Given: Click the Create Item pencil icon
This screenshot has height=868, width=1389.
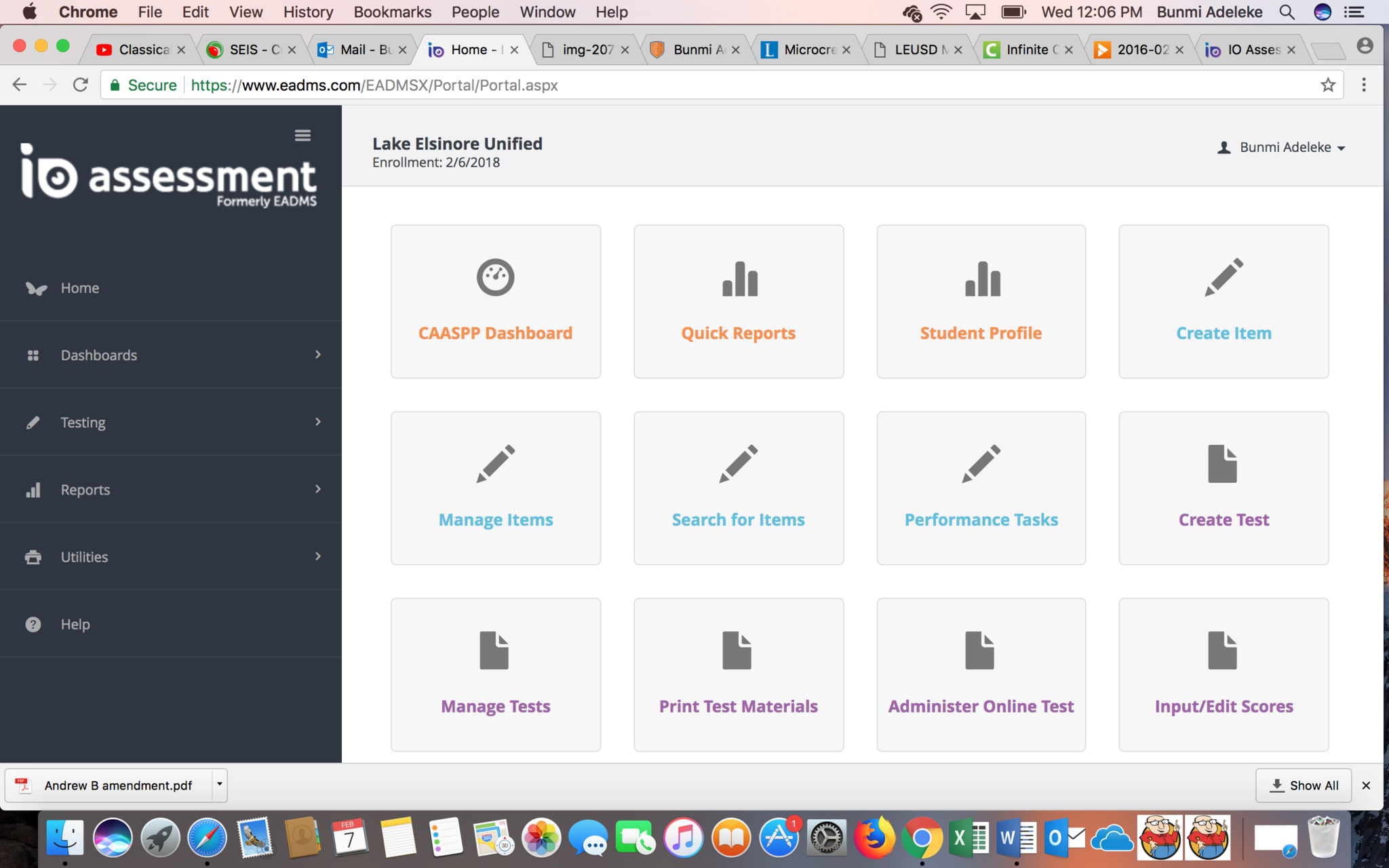Looking at the screenshot, I should 1224,277.
